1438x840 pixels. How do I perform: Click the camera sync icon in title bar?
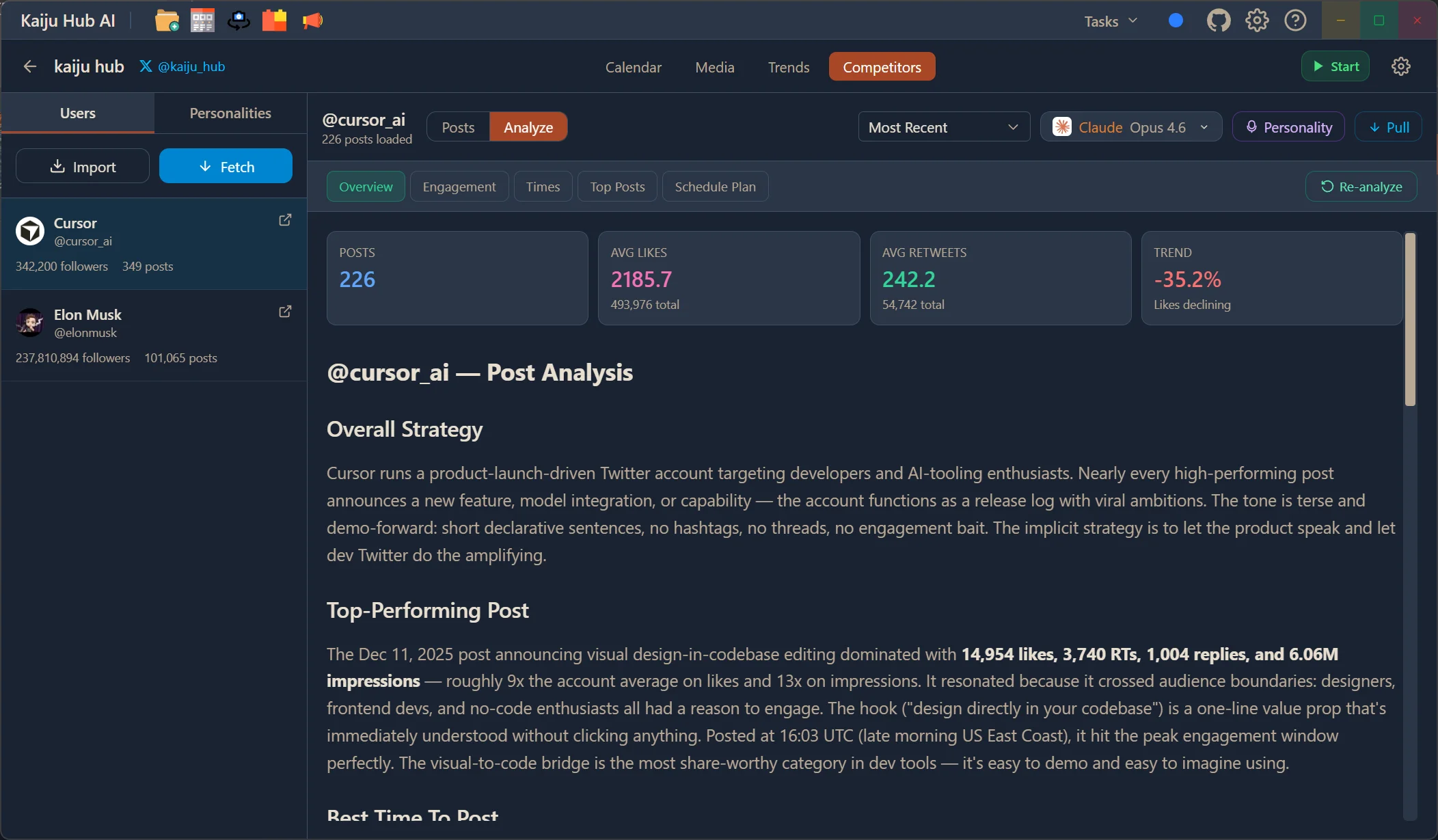[x=239, y=21]
